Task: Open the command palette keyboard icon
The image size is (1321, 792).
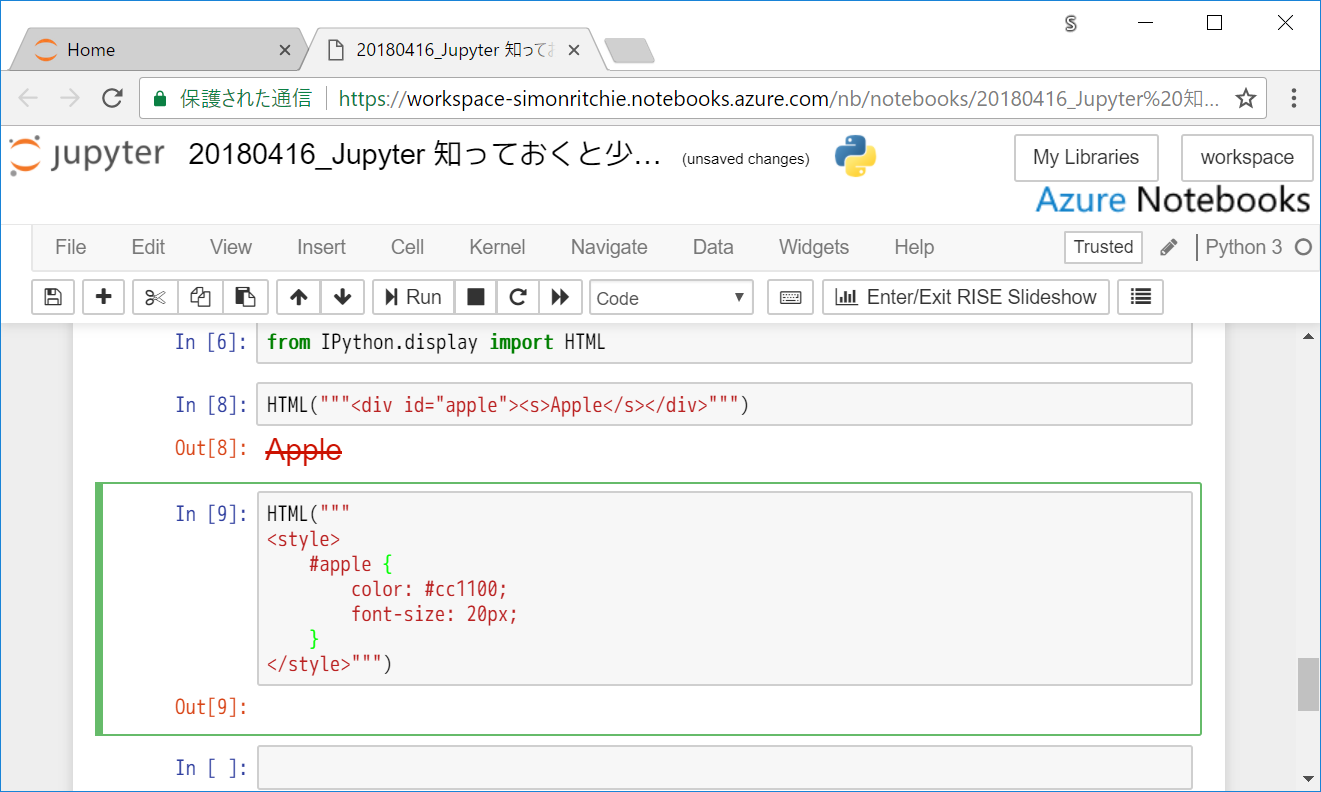Action: point(790,296)
